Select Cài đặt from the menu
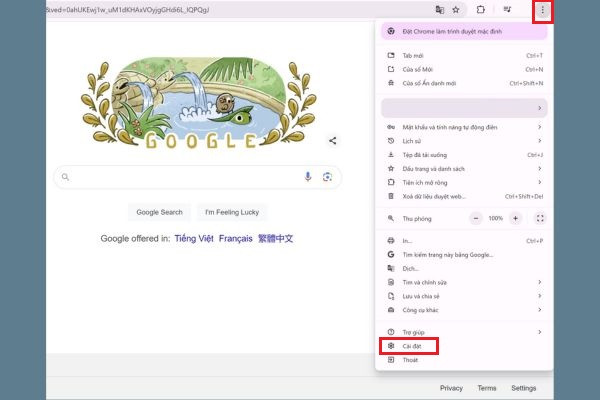The image size is (600, 400). pos(409,346)
